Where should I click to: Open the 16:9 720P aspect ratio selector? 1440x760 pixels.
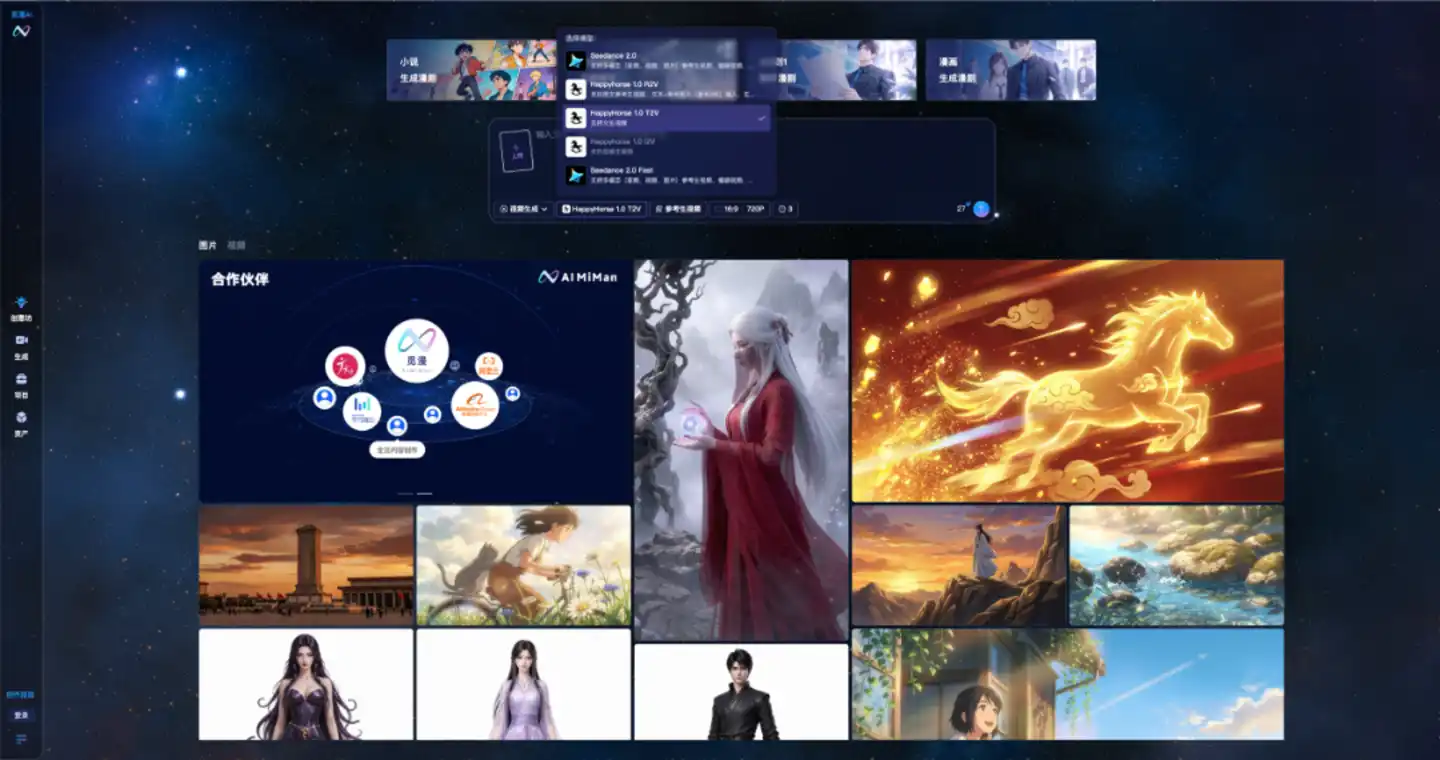pyautogui.click(x=740, y=209)
